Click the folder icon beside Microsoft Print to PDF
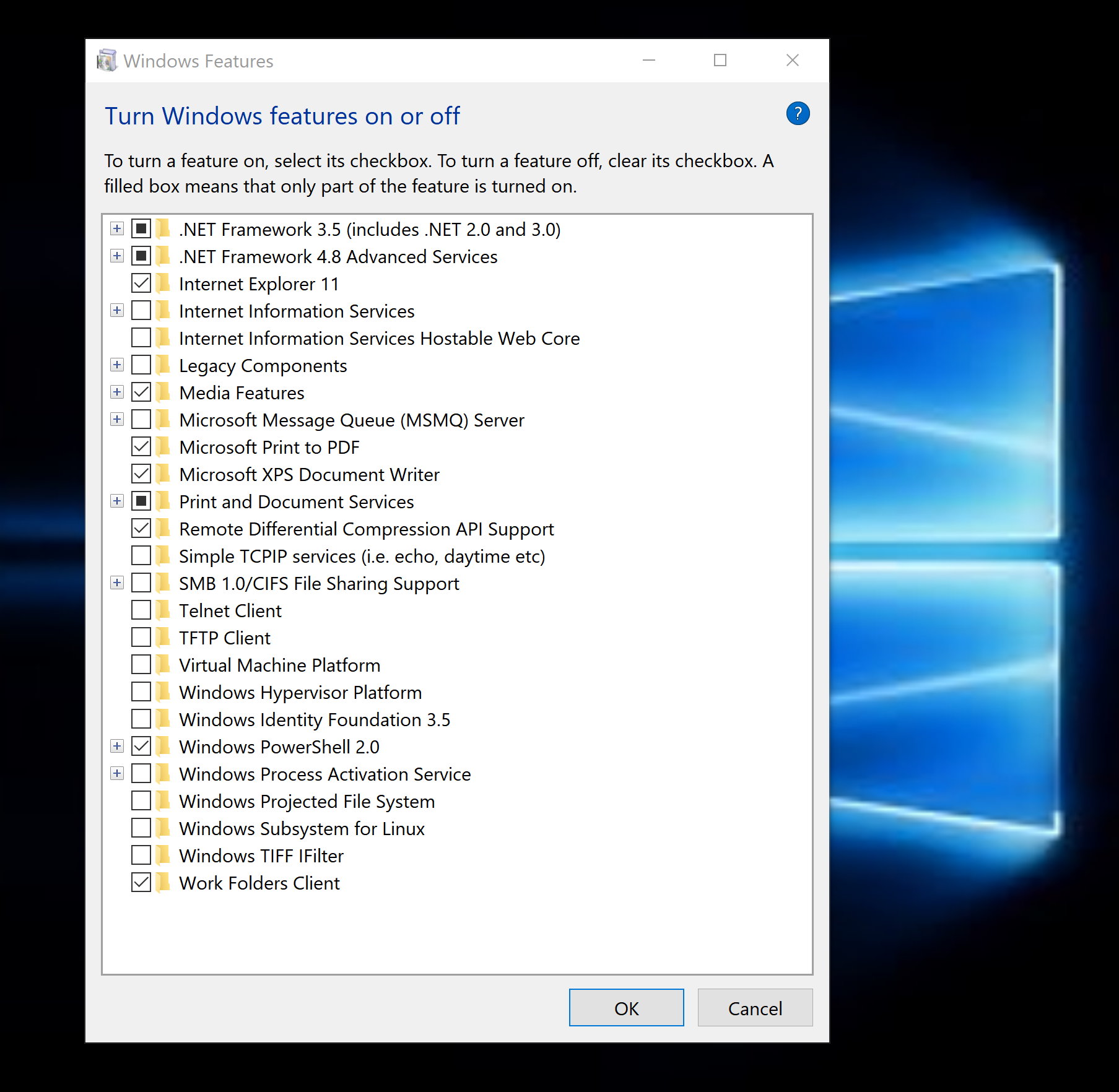 163,447
